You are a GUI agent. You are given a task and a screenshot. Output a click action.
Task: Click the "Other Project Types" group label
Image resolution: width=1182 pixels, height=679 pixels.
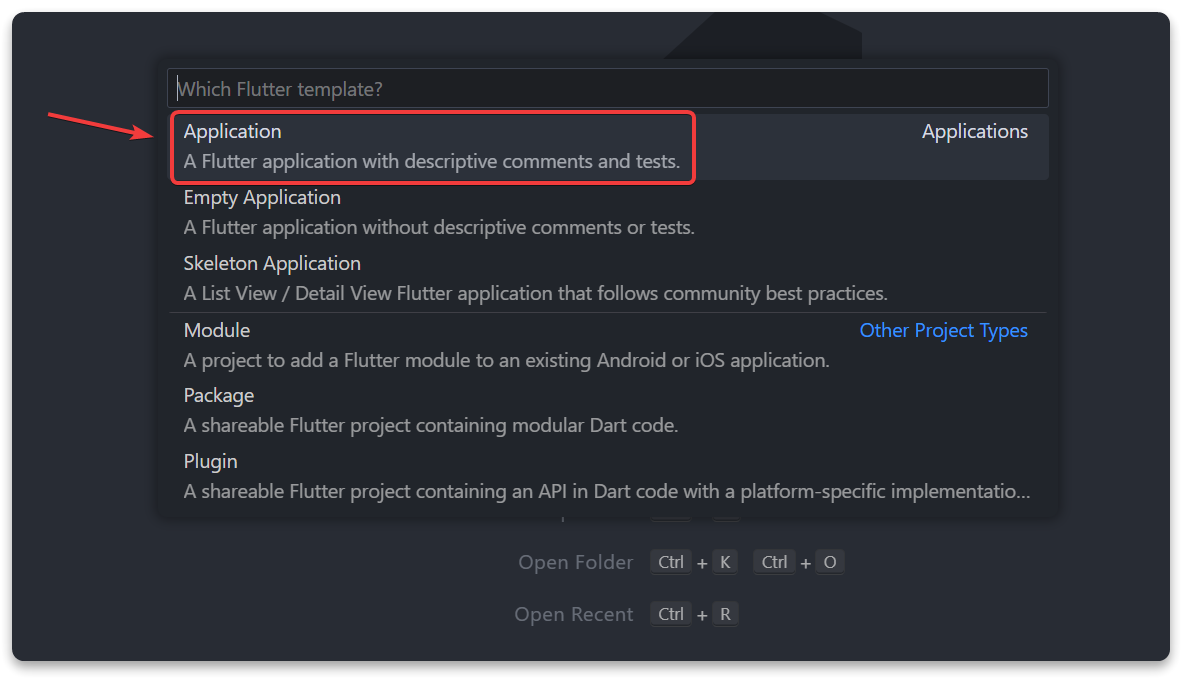coord(943,330)
